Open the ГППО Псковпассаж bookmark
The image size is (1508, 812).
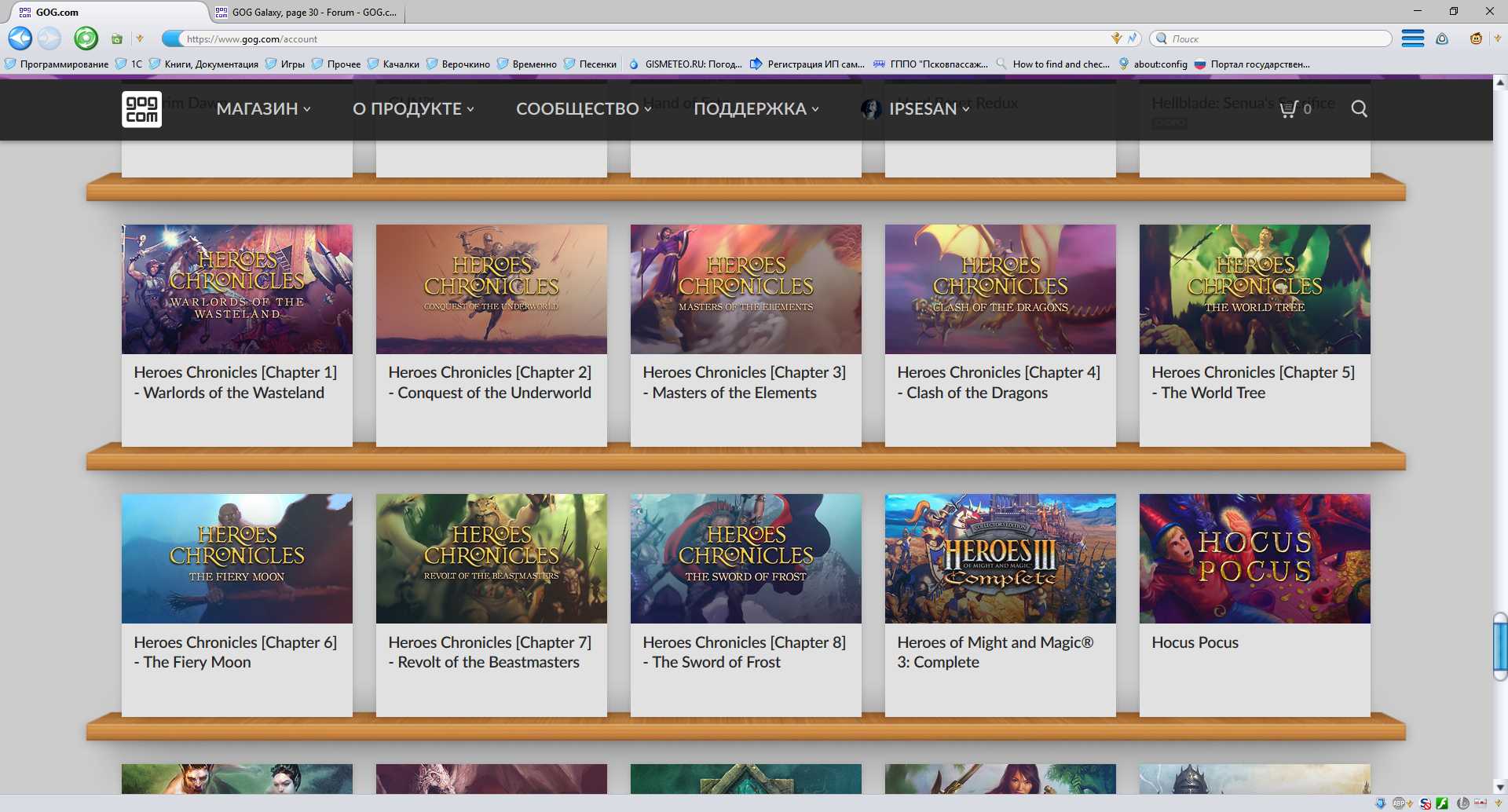(x=931, y=64)
